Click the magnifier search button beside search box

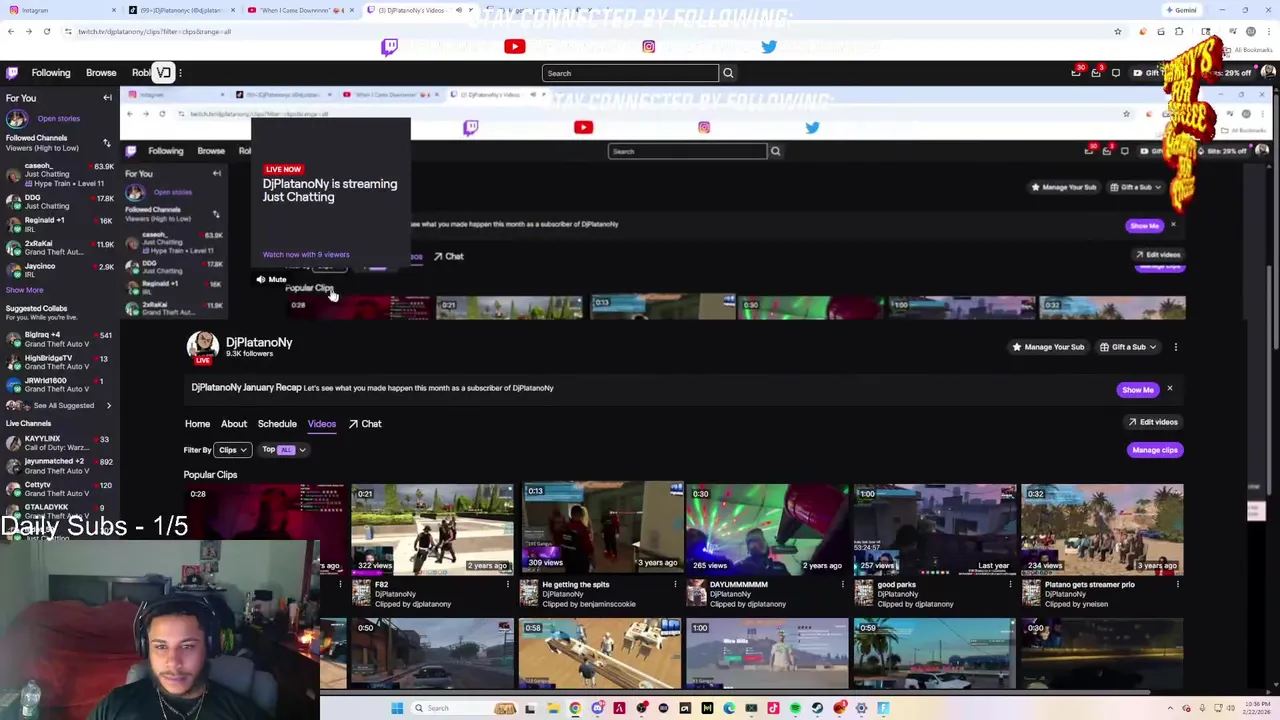(x=728, y=73)
